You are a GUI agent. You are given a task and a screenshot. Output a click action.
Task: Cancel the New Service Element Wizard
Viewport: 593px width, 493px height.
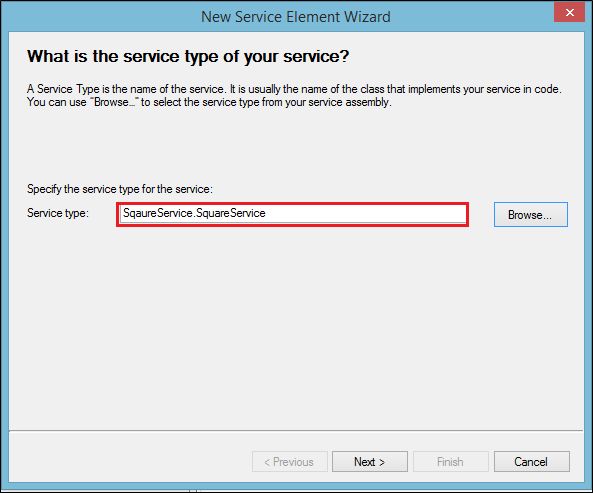coord(531,462)
